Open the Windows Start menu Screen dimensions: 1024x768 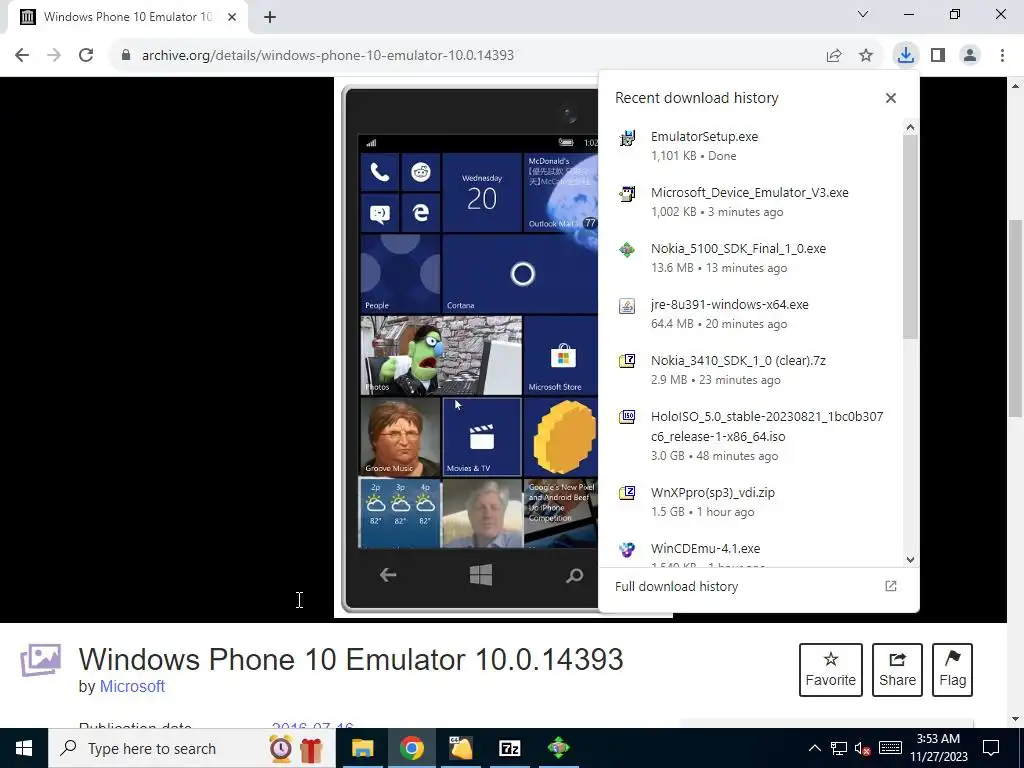(24, 748)
